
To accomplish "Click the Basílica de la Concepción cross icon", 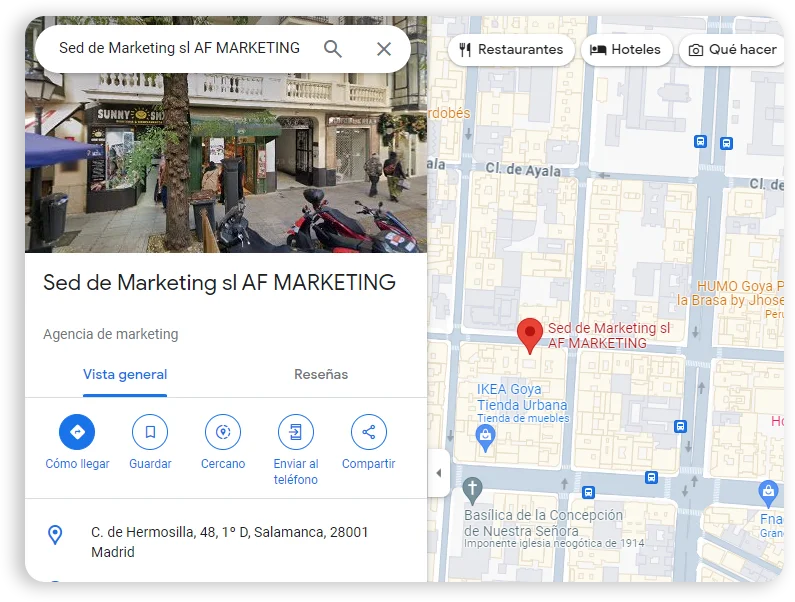I will point(473,490).
